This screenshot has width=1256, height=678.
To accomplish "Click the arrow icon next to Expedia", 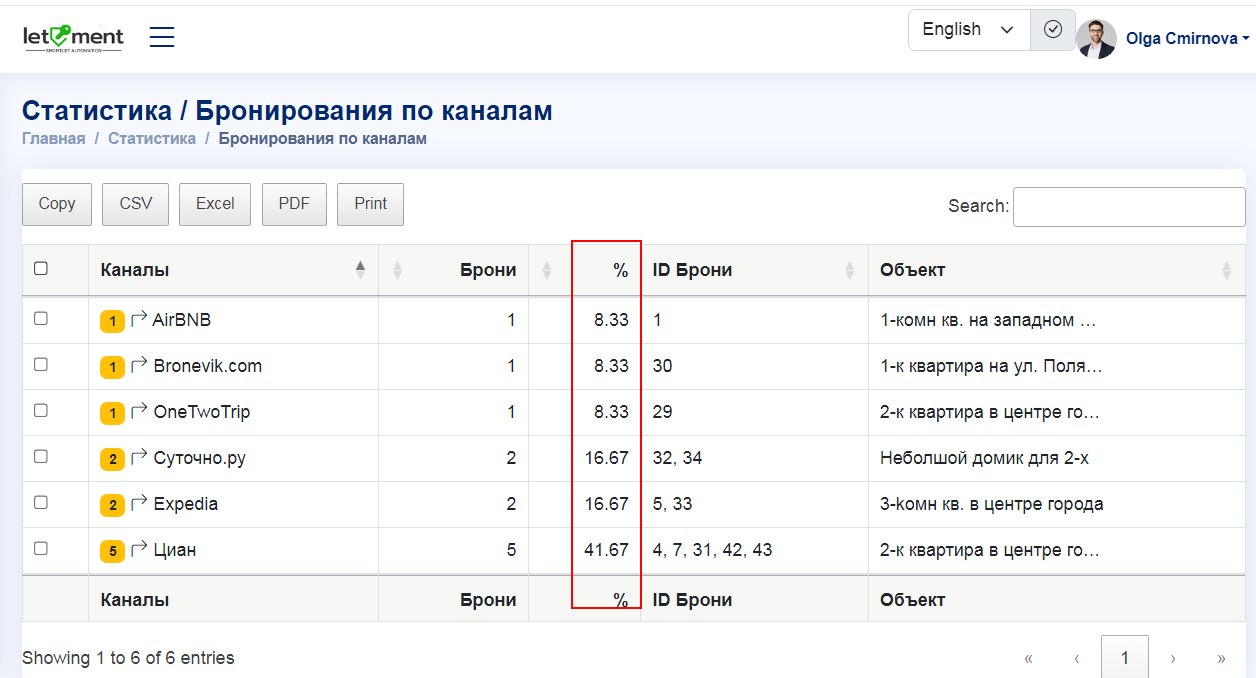I will [139, 503].
